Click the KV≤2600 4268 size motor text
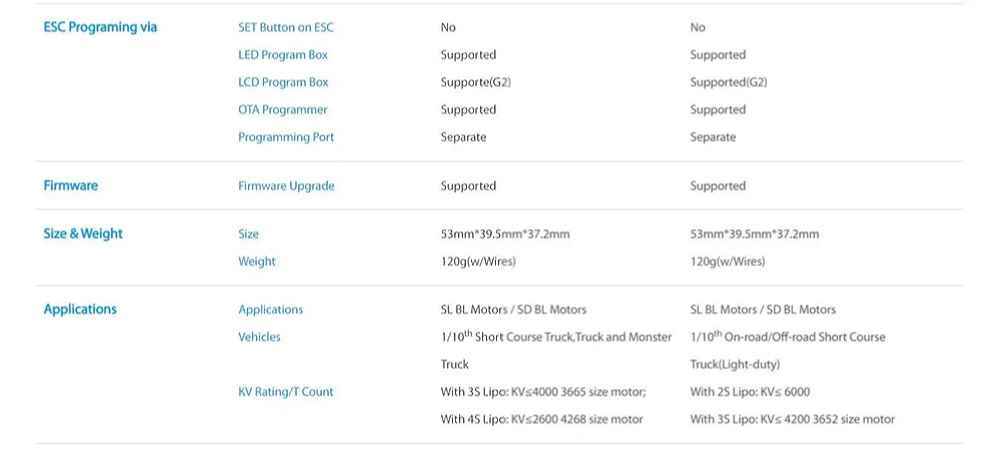 click(577, 419)
